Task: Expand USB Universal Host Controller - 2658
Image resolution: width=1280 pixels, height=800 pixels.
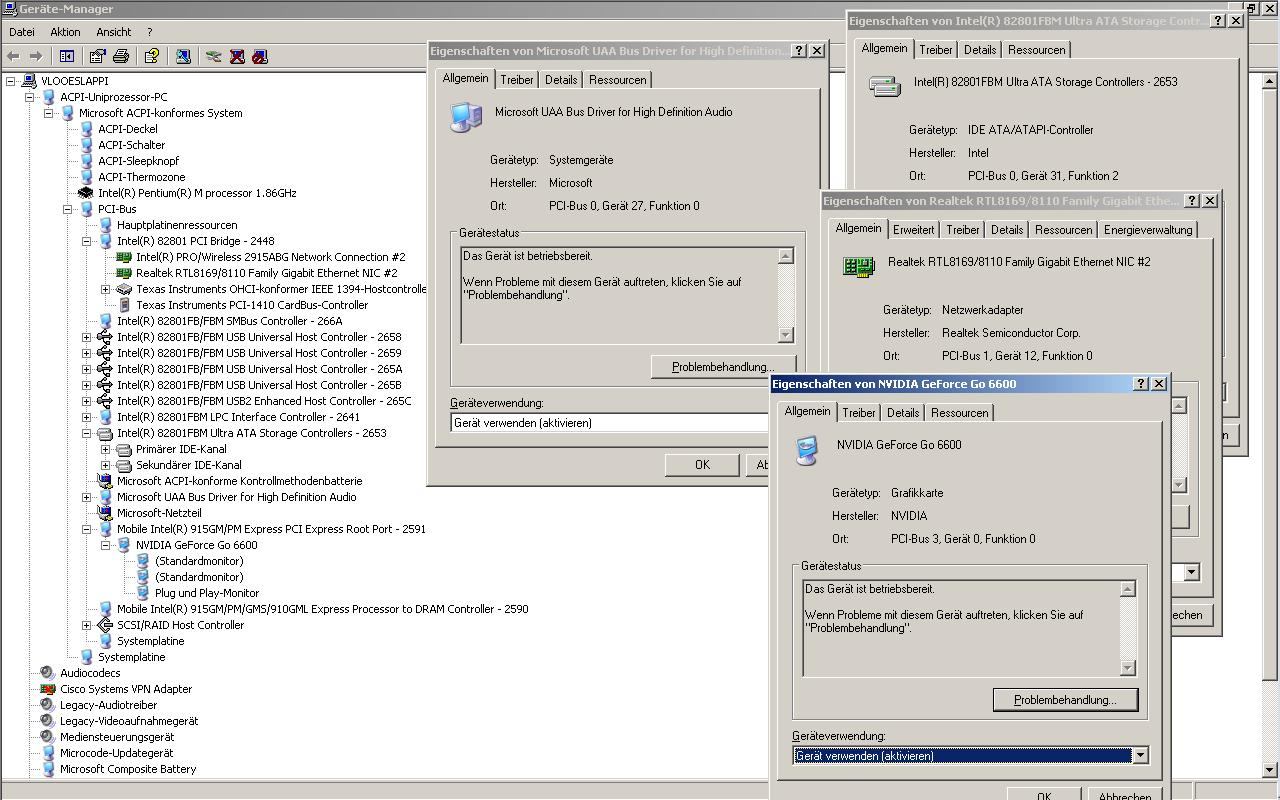Action: [87, 337]
